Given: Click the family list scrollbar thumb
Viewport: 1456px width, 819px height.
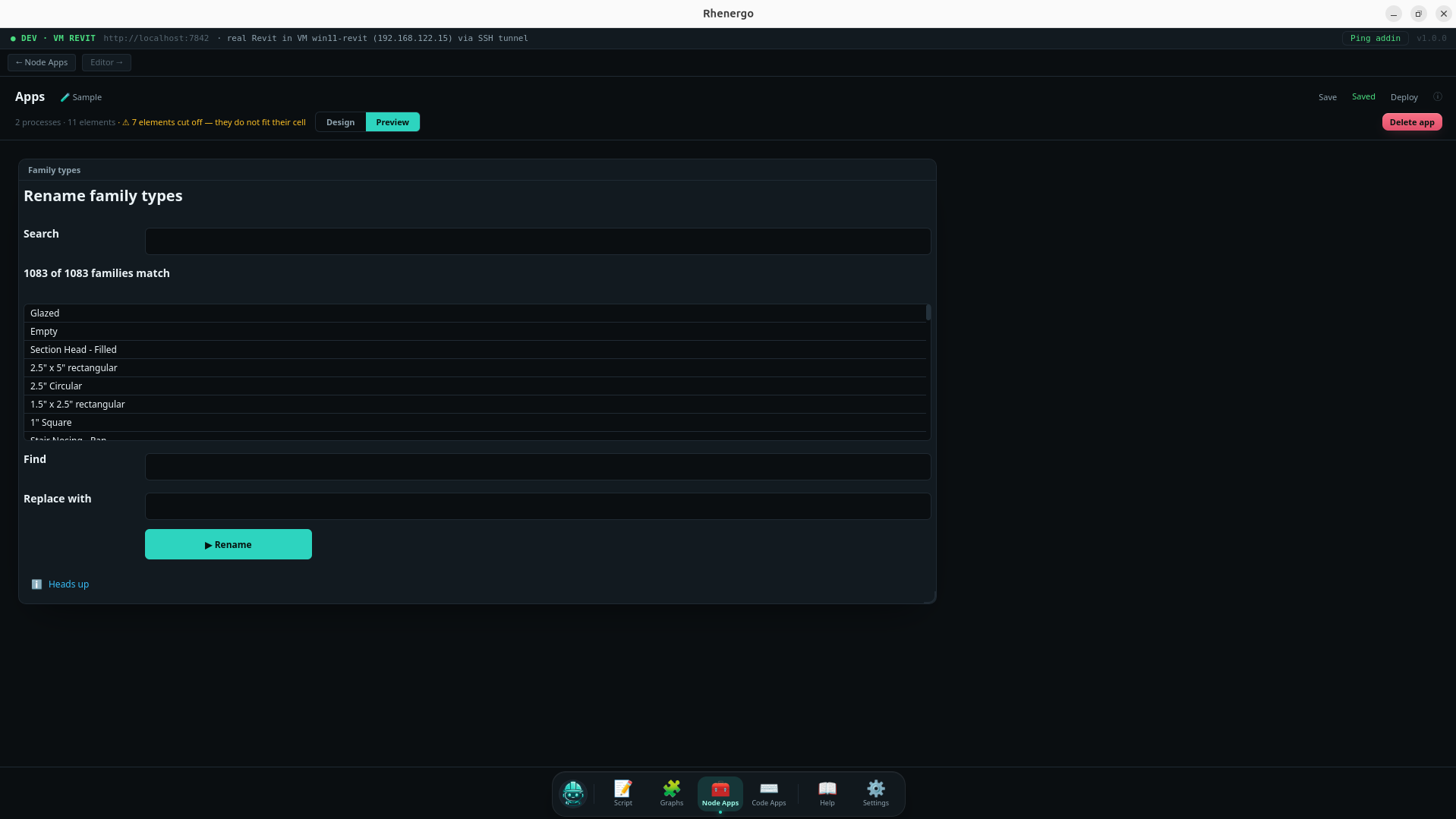Looking at the screenshot, I should point(928,312).
